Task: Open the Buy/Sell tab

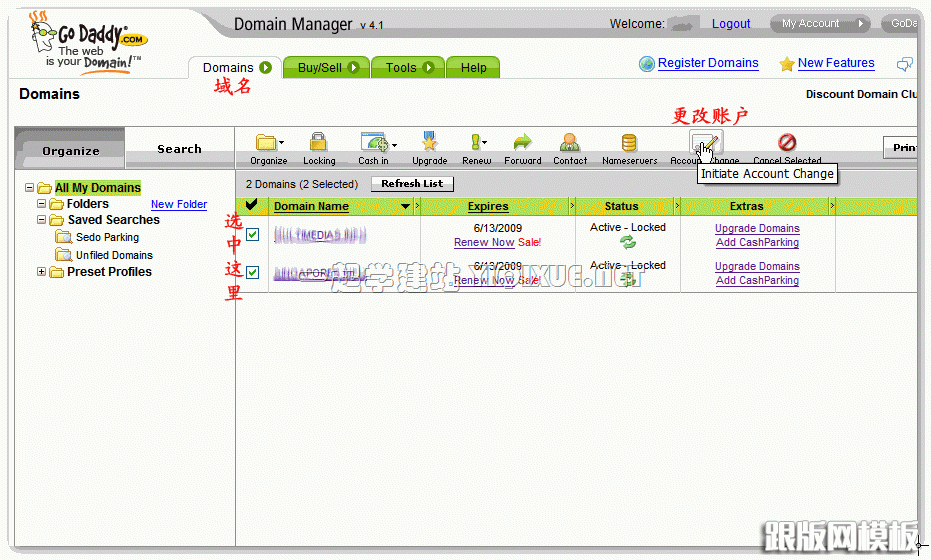Action: coord(327,68)
